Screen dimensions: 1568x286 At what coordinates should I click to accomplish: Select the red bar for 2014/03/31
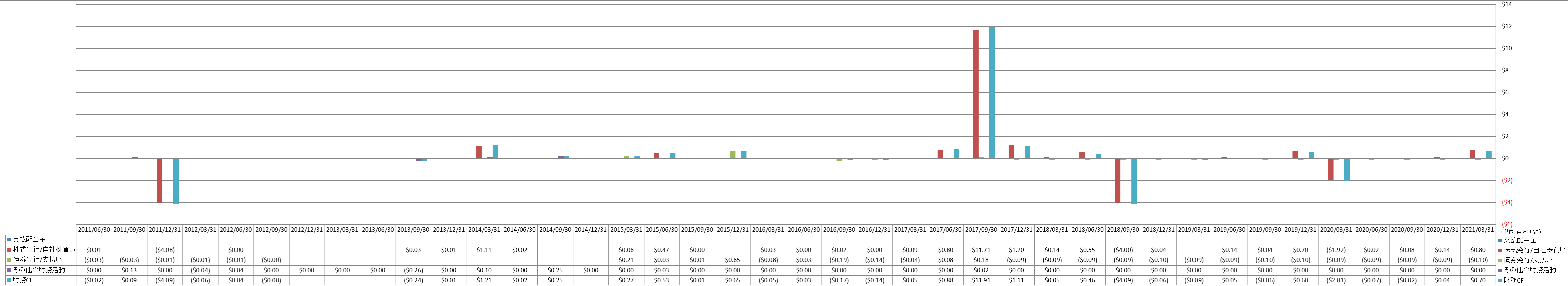click(479, 153)
